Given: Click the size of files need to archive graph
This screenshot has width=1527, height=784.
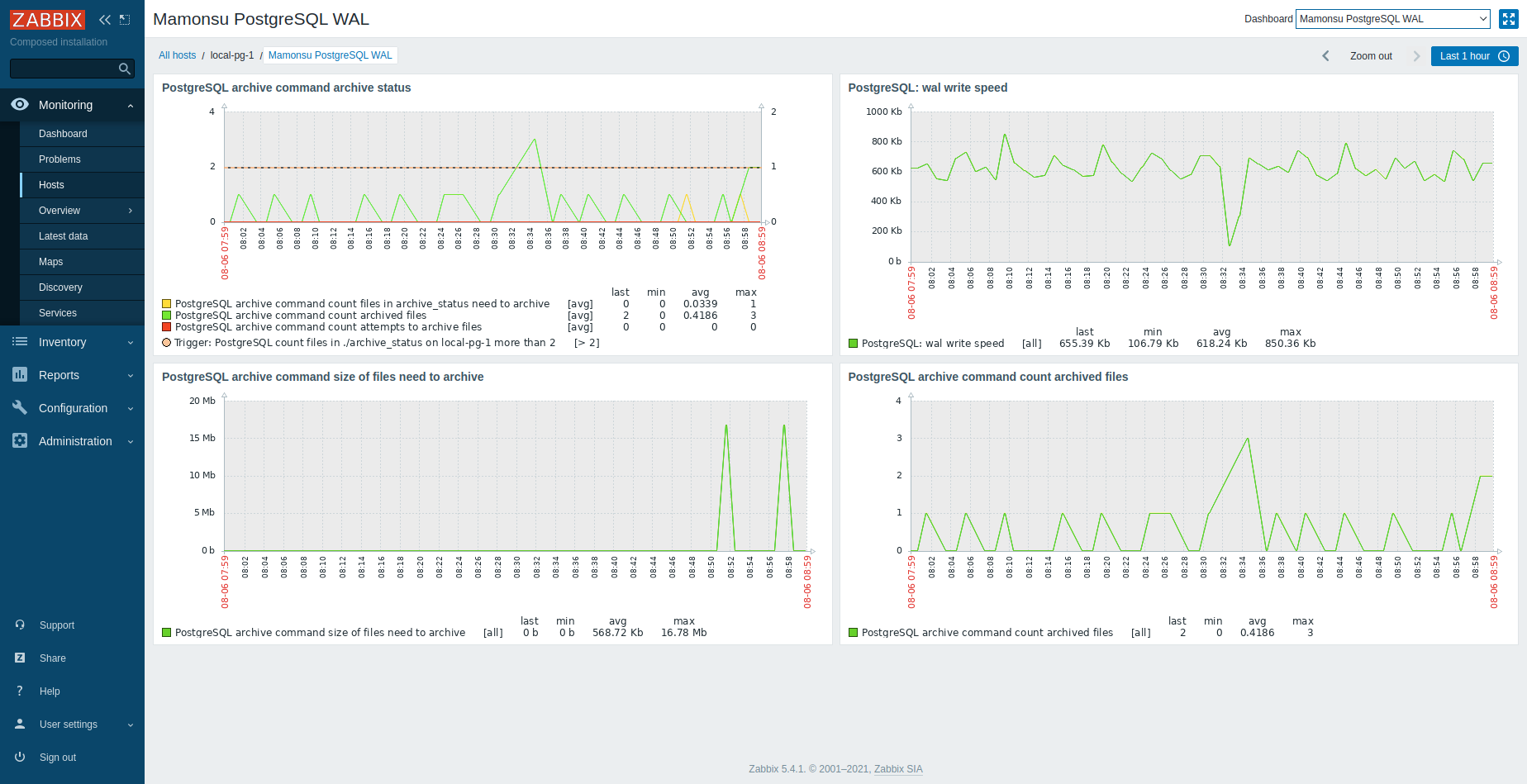Looking at the screenshot, I should (x=516, y=476).
